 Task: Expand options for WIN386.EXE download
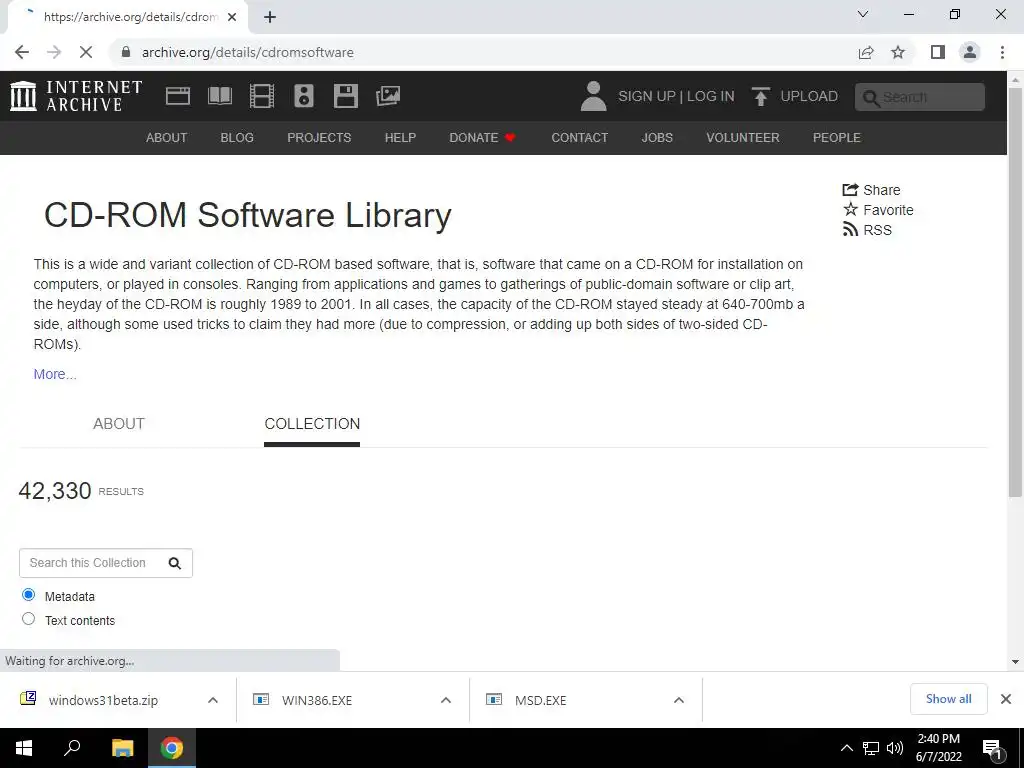click(x=446, y=700)
